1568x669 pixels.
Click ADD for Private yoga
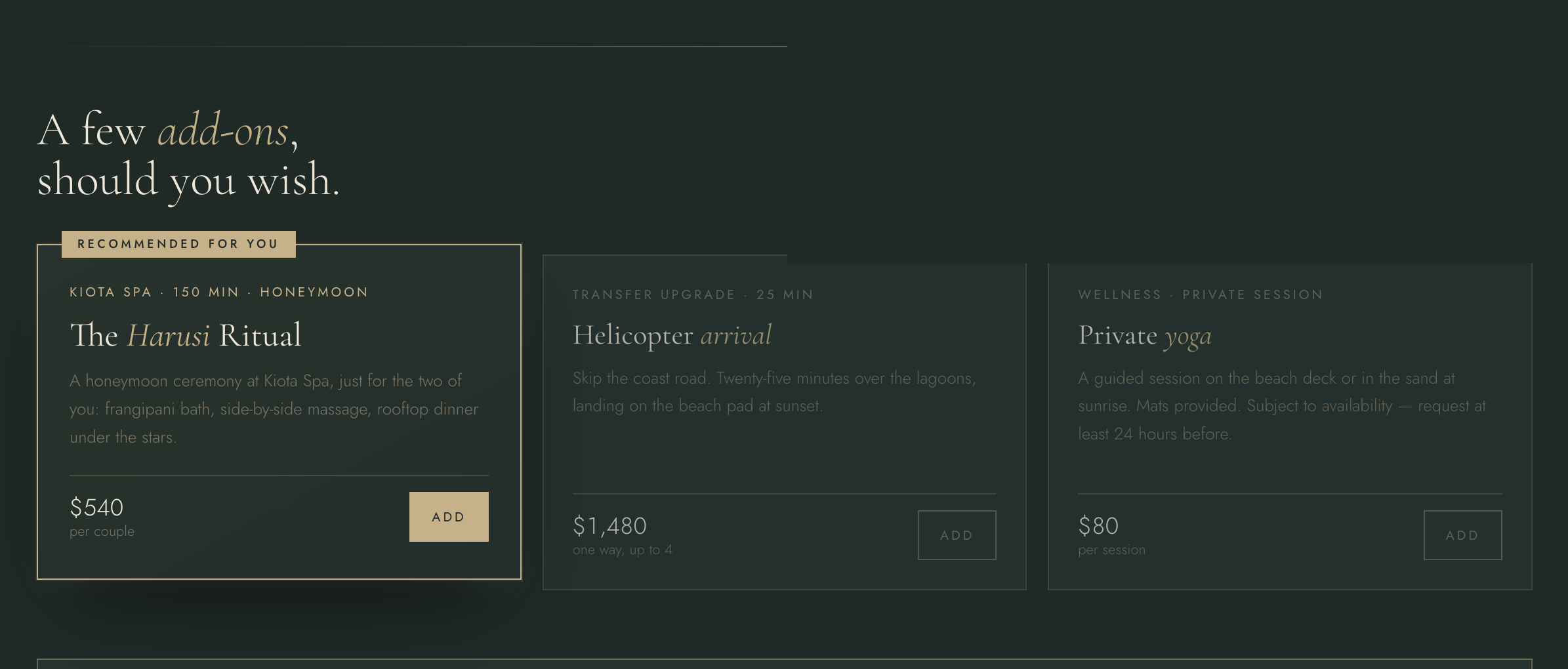(x=1463, y=535)
